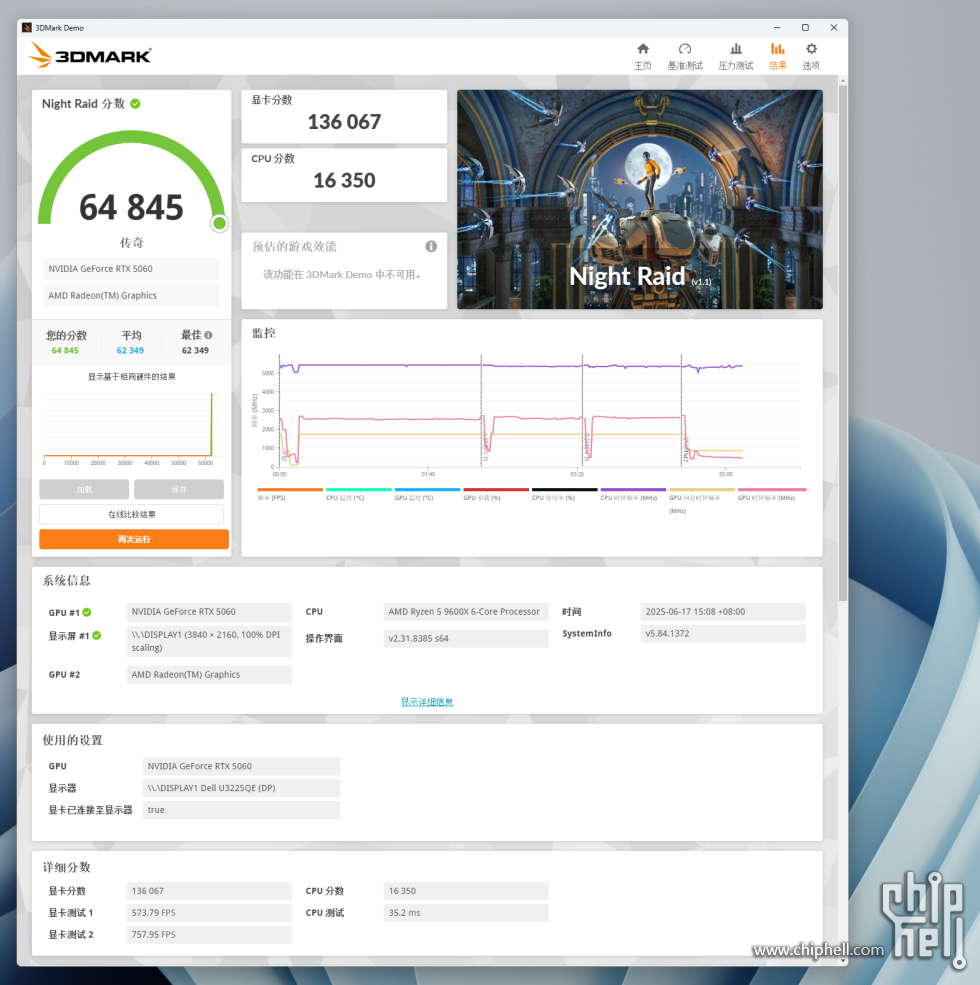Image resolution: width=980 pixels, height=985 pixels.
Task: Open the 基准测试 benchmarks tab
Action: 685,56
